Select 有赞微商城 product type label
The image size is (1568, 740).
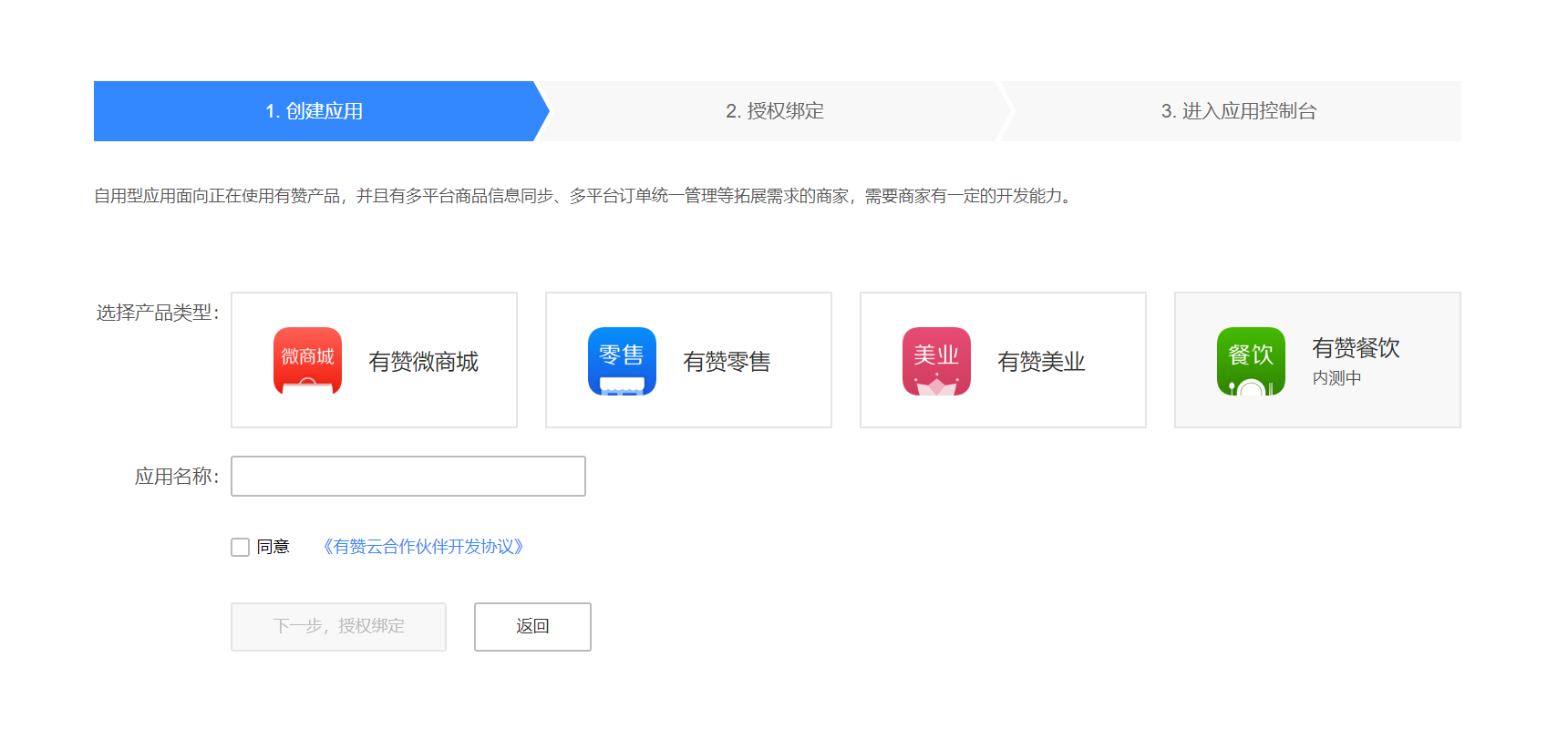(x=423, y=362)
